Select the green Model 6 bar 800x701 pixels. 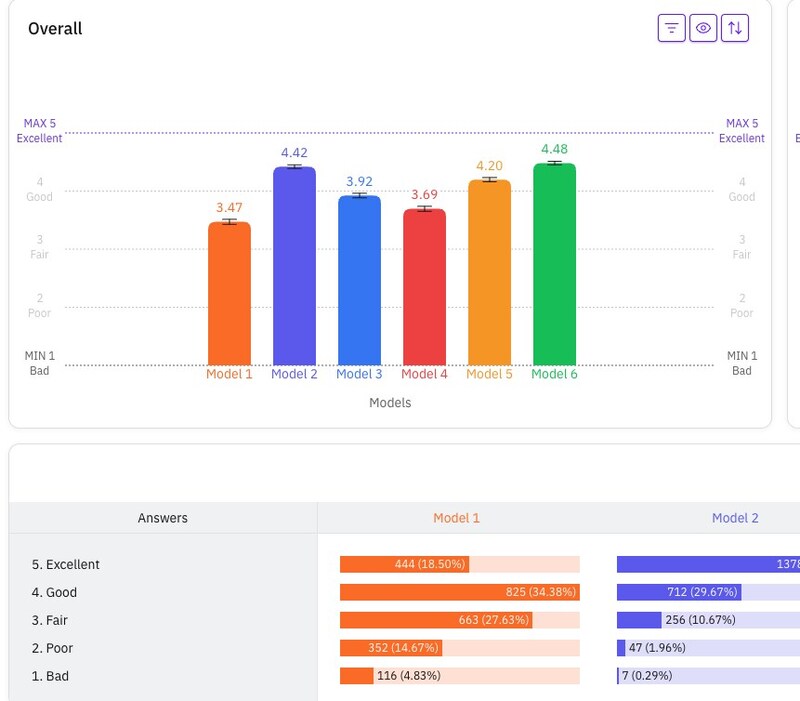tap(555, 264)
